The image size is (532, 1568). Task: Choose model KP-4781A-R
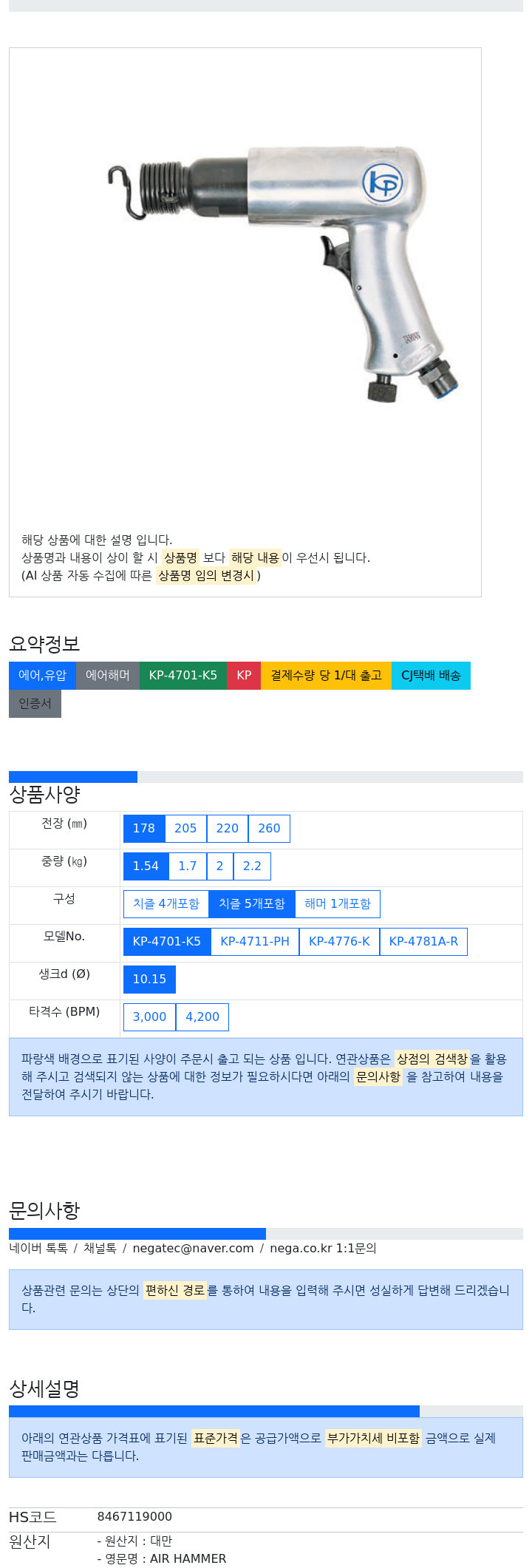pos(423,942)
